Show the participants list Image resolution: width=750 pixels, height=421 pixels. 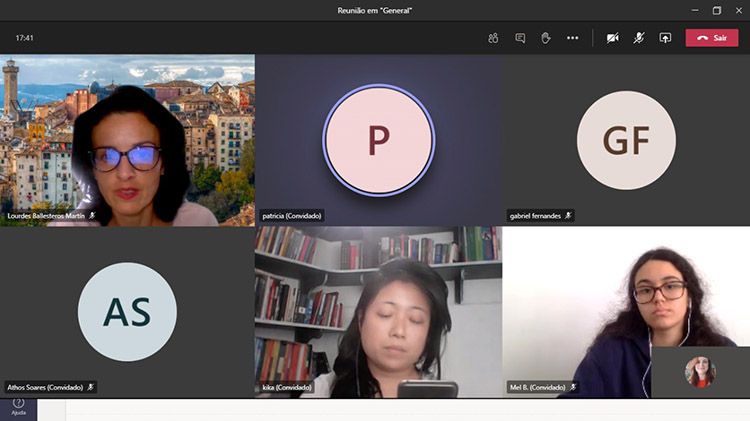coord(493,38)
